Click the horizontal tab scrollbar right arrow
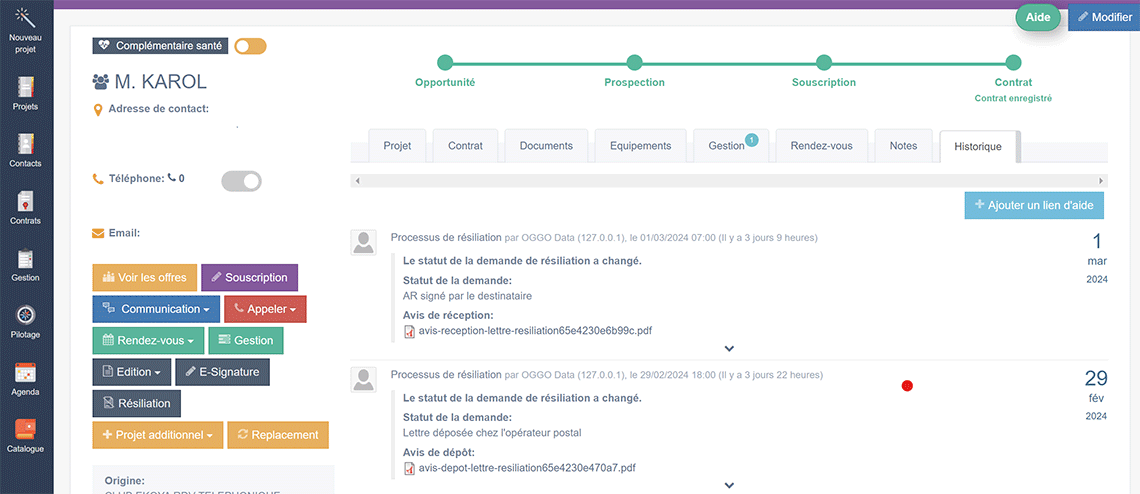 point(1102,181)
